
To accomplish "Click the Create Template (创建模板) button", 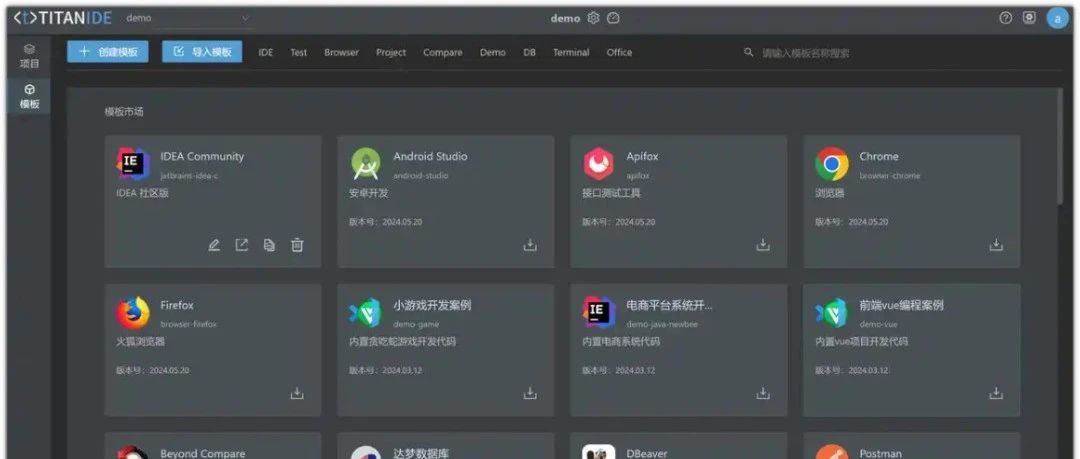I will point(107,52).
